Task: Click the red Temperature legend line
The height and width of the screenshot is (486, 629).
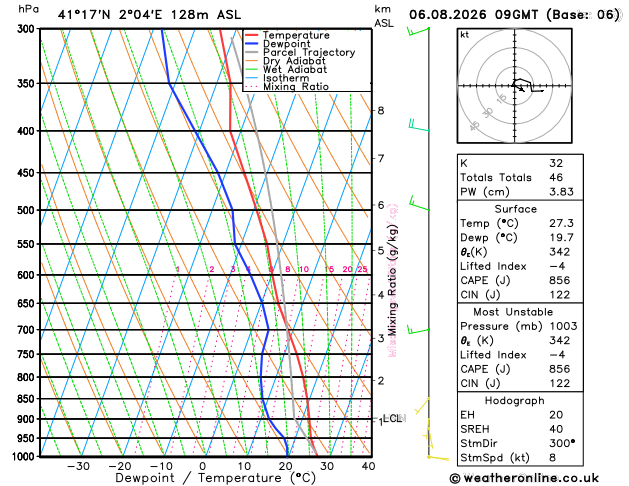Action: (252, 35)
